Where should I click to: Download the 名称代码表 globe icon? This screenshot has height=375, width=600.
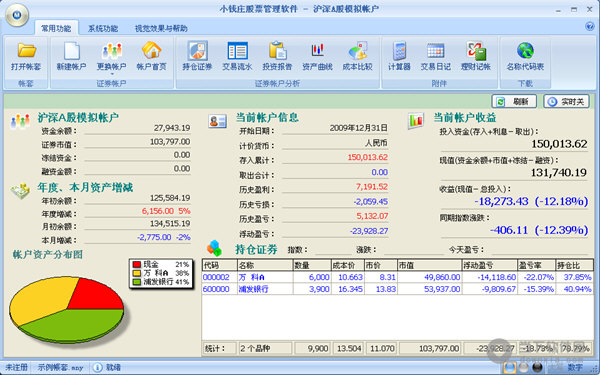coord(525,51)
